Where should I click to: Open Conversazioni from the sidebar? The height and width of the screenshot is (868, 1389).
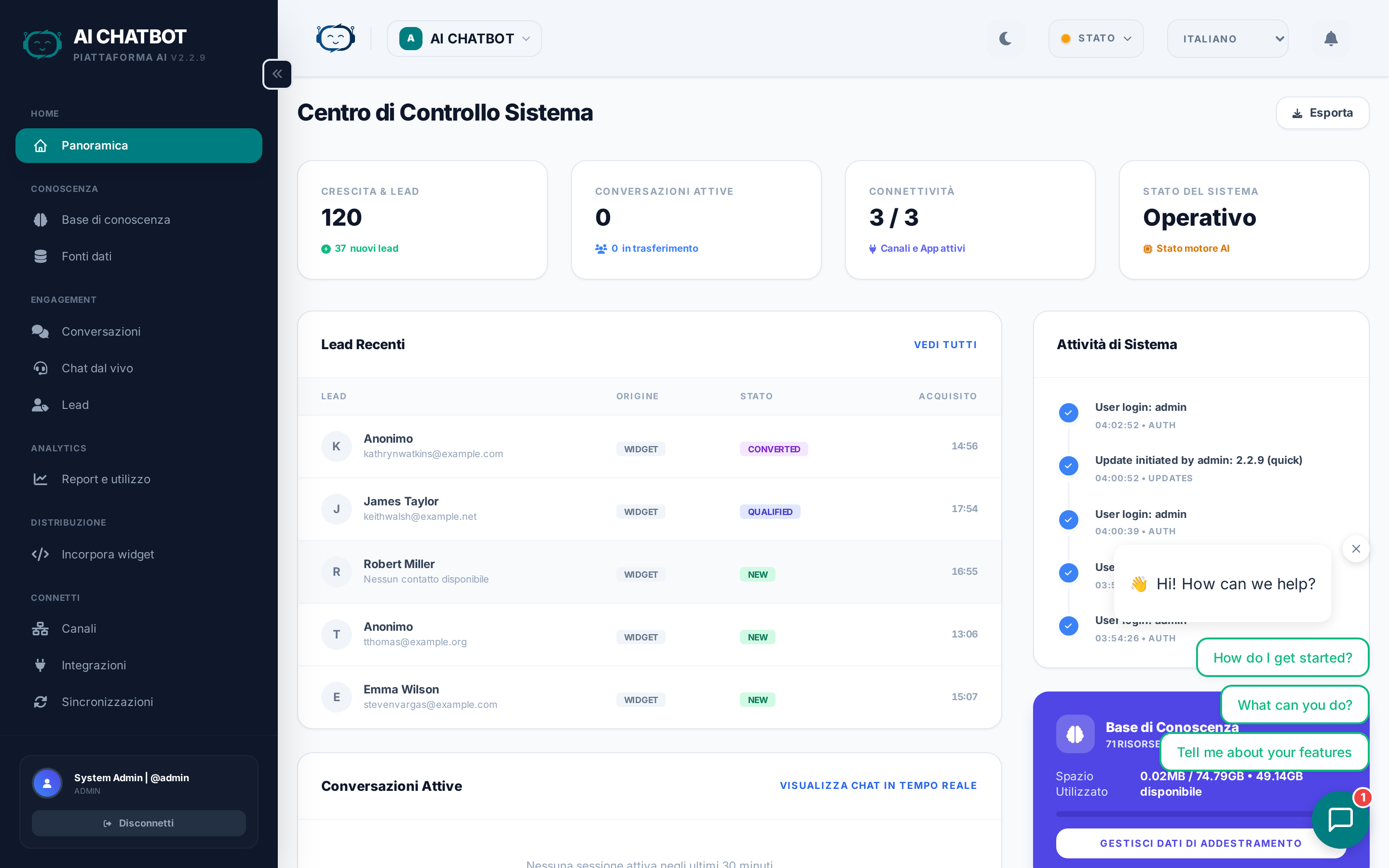tap(101, 331)
